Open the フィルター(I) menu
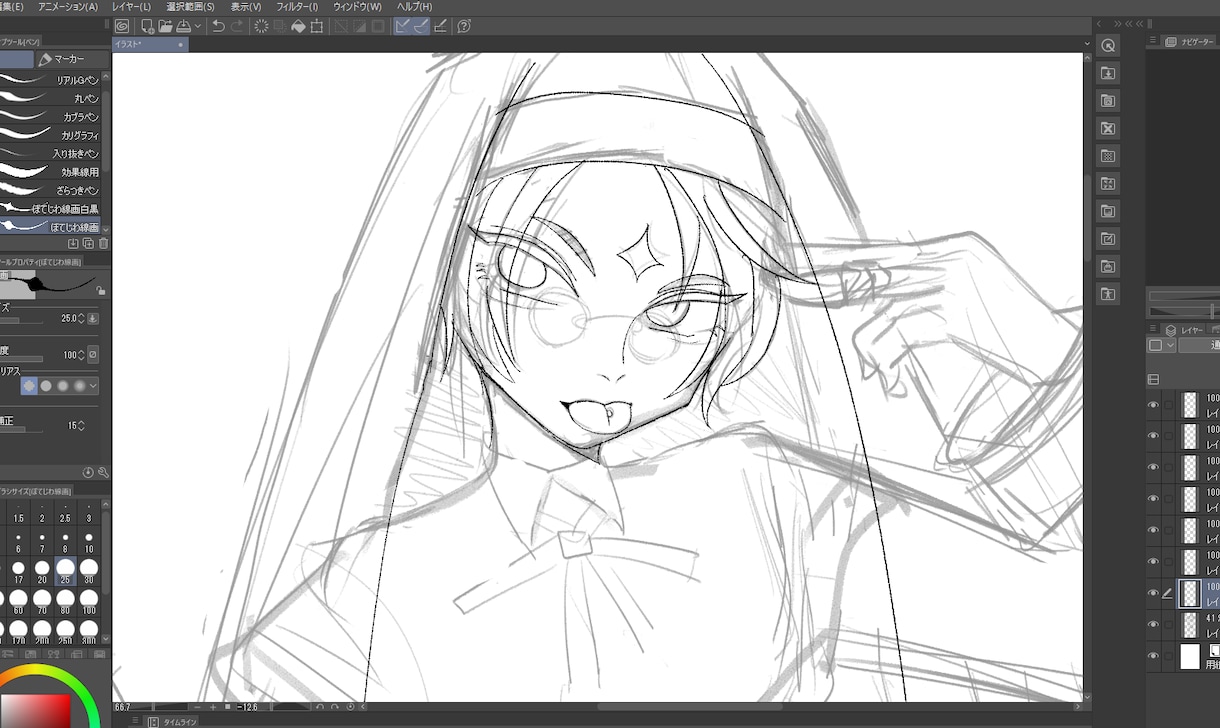The width and height of the screenshot is (1220, 728). [297, 7]
